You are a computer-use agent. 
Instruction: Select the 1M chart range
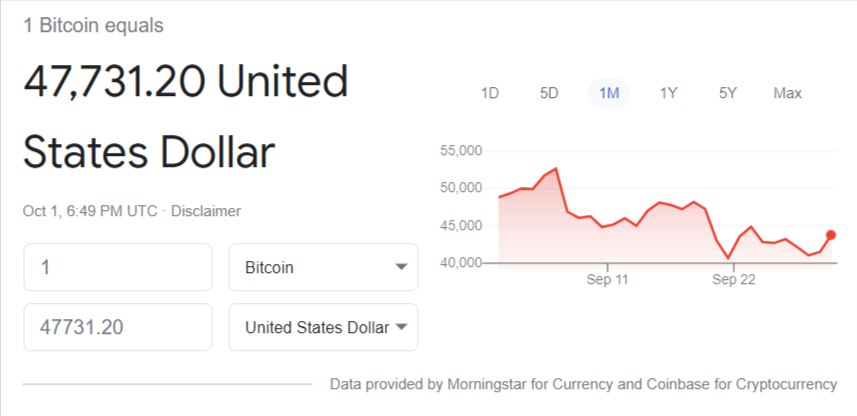click(x=609, y=93)
